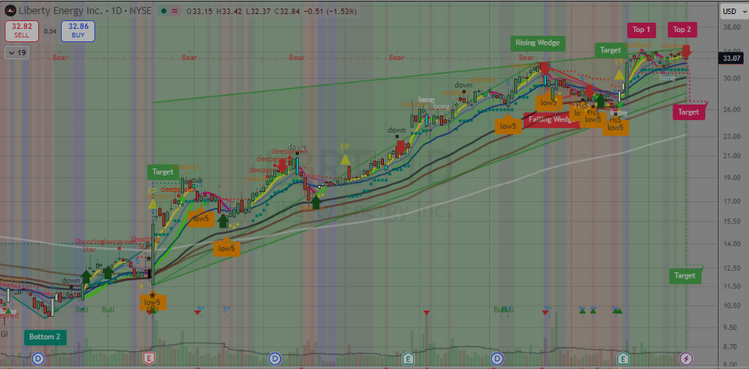Click the red down arrow under Top 2
Image resolution: width=749 pixels, height=369 pixels.
pyautogui.click(x=687, y=51)
